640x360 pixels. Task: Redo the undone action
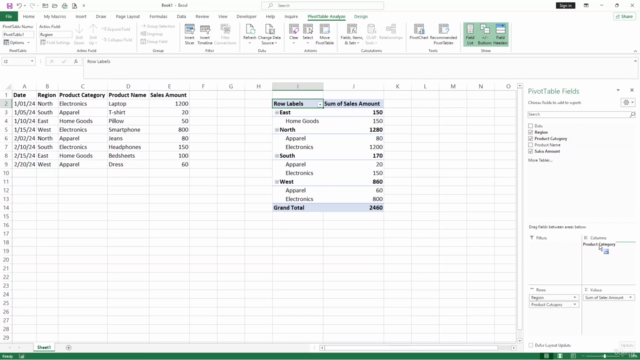(x=32, y=6)
